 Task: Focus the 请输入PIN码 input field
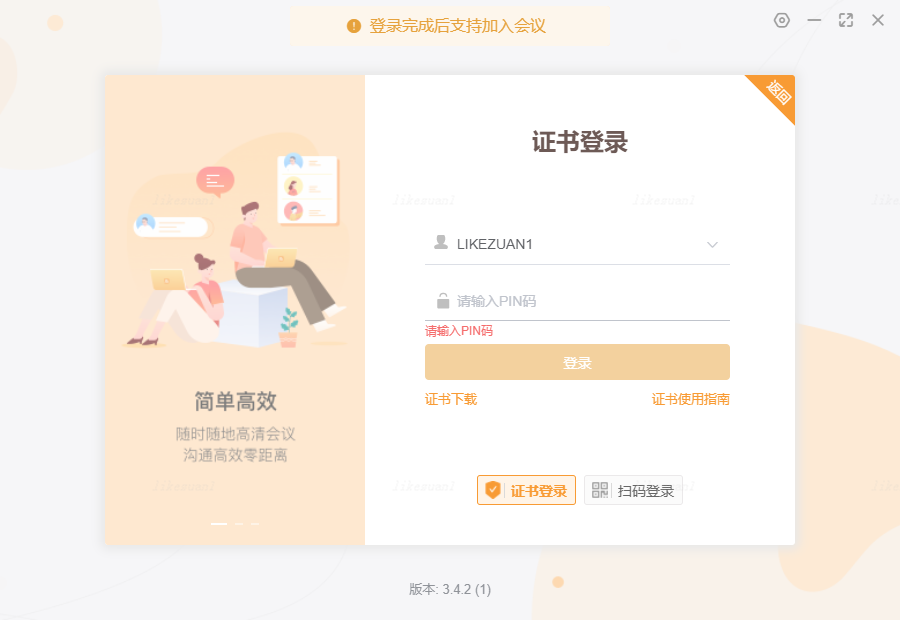pos(577,301)
